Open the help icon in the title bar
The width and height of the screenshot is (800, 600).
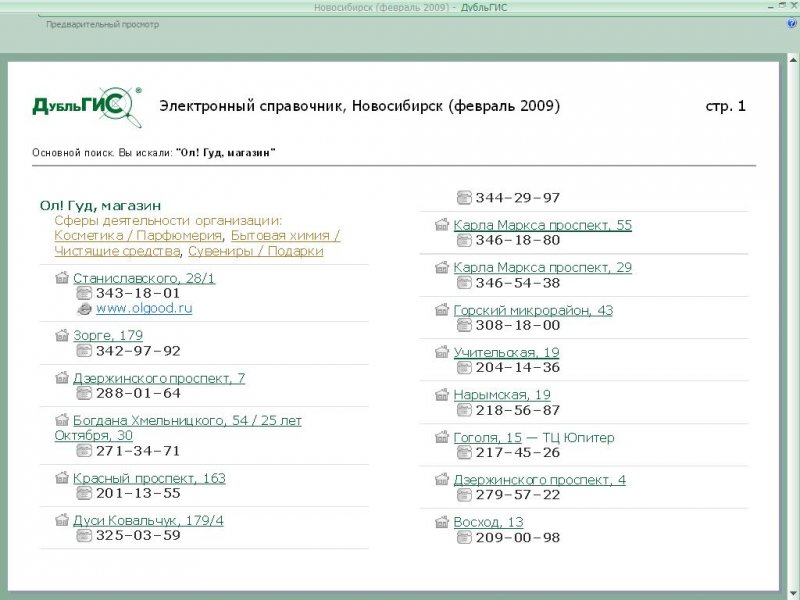pos(792,23)
